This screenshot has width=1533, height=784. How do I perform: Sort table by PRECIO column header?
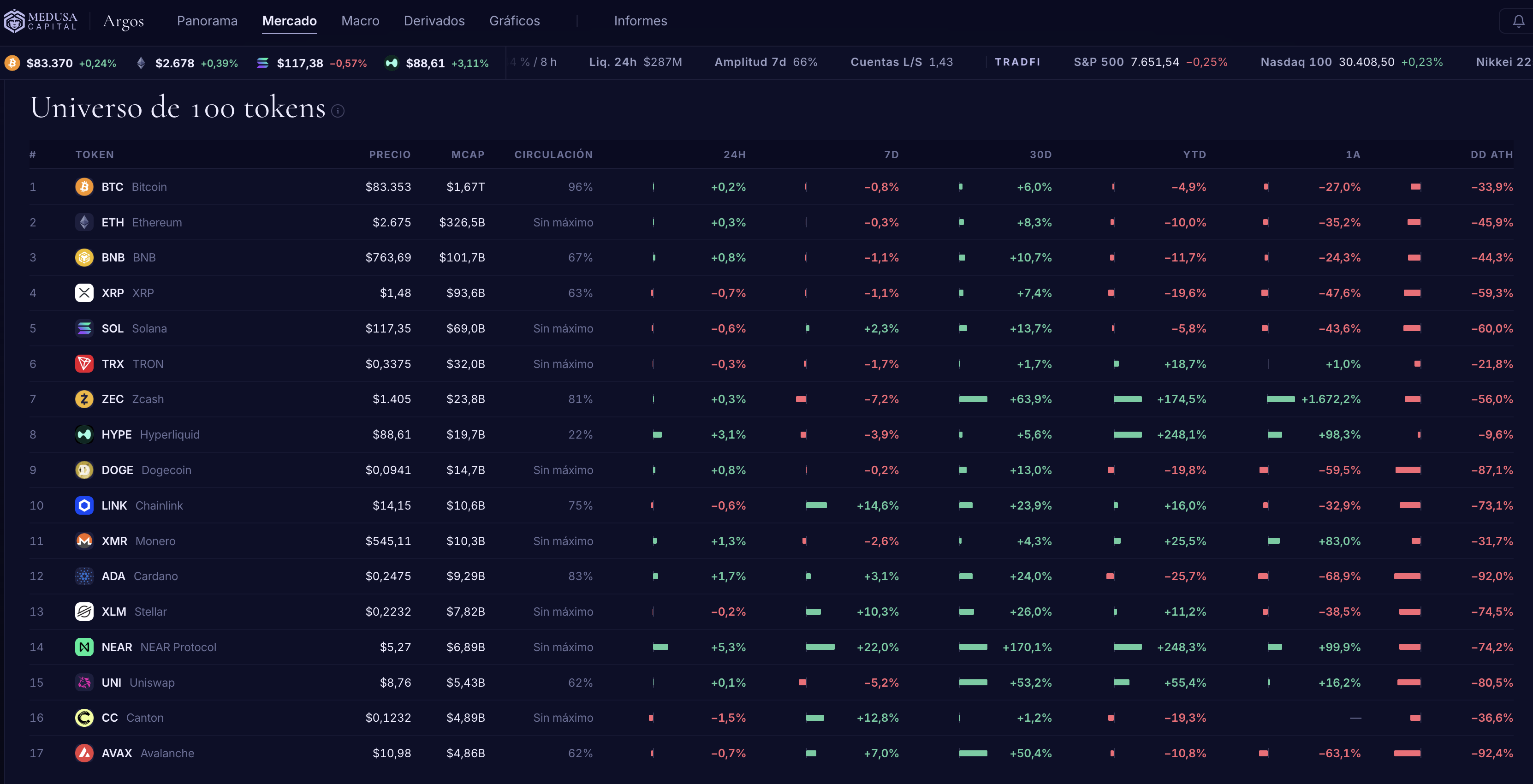[x=390, y=155]
